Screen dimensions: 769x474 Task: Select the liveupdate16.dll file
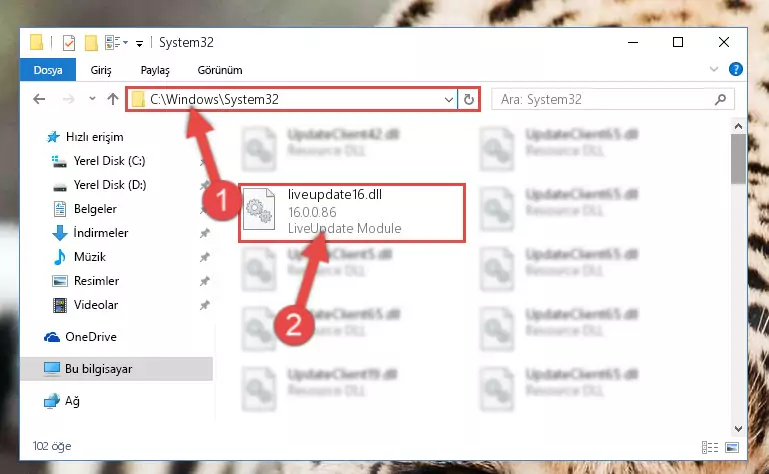352,212
